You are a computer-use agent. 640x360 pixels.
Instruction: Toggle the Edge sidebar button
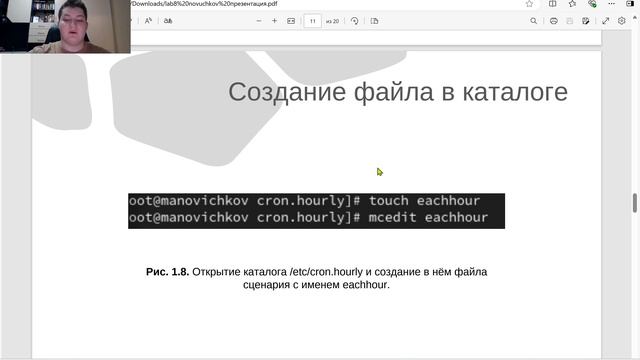(x=630, y=4)
